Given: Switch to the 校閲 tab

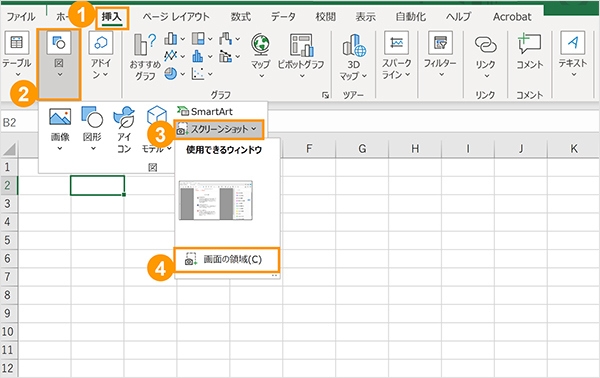Looking at the screenshot, I should point(325,17).
